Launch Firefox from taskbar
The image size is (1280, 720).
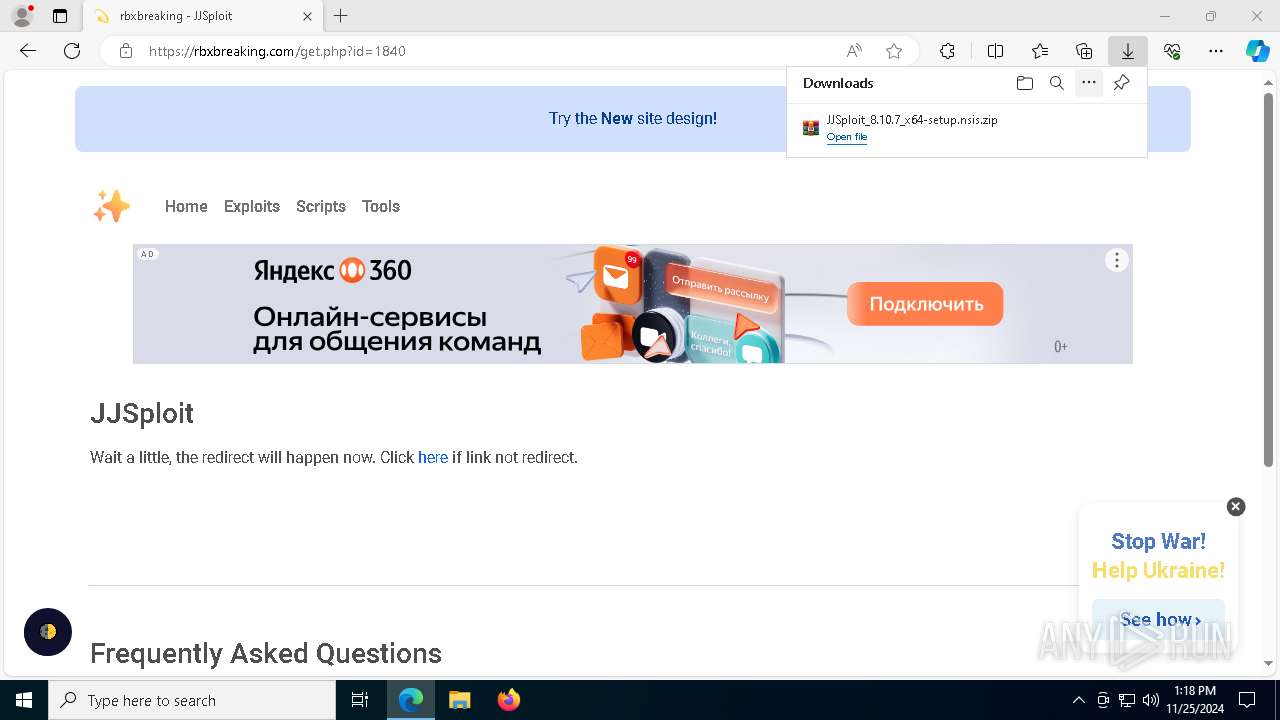[x=508, y=700]
